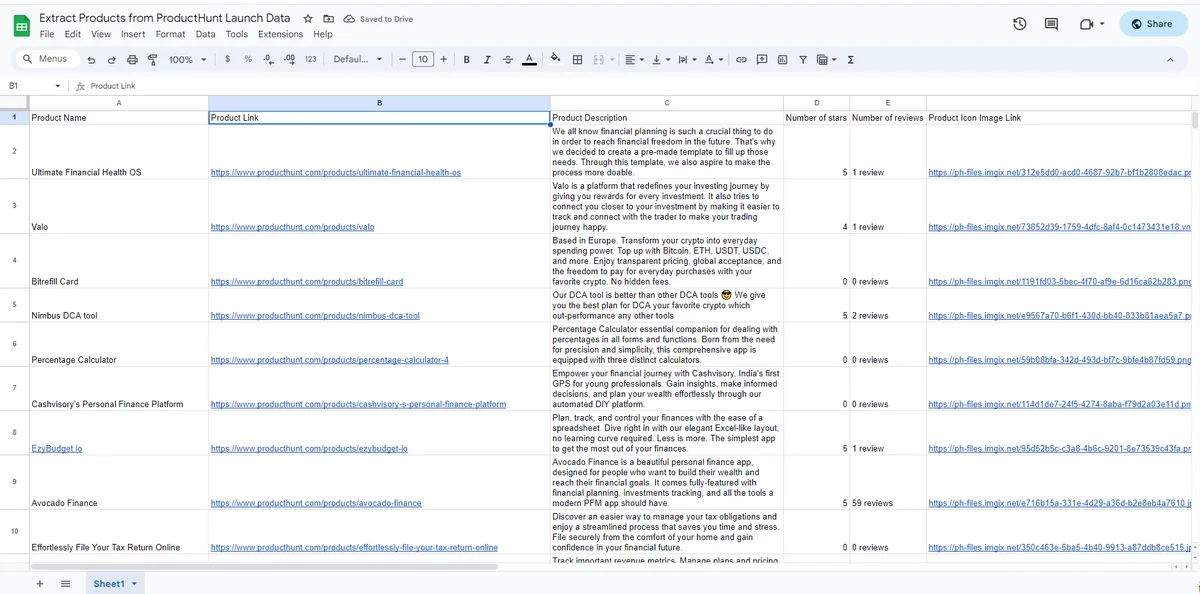Show all sheets list icon
1200x594 pixels.
65,583
